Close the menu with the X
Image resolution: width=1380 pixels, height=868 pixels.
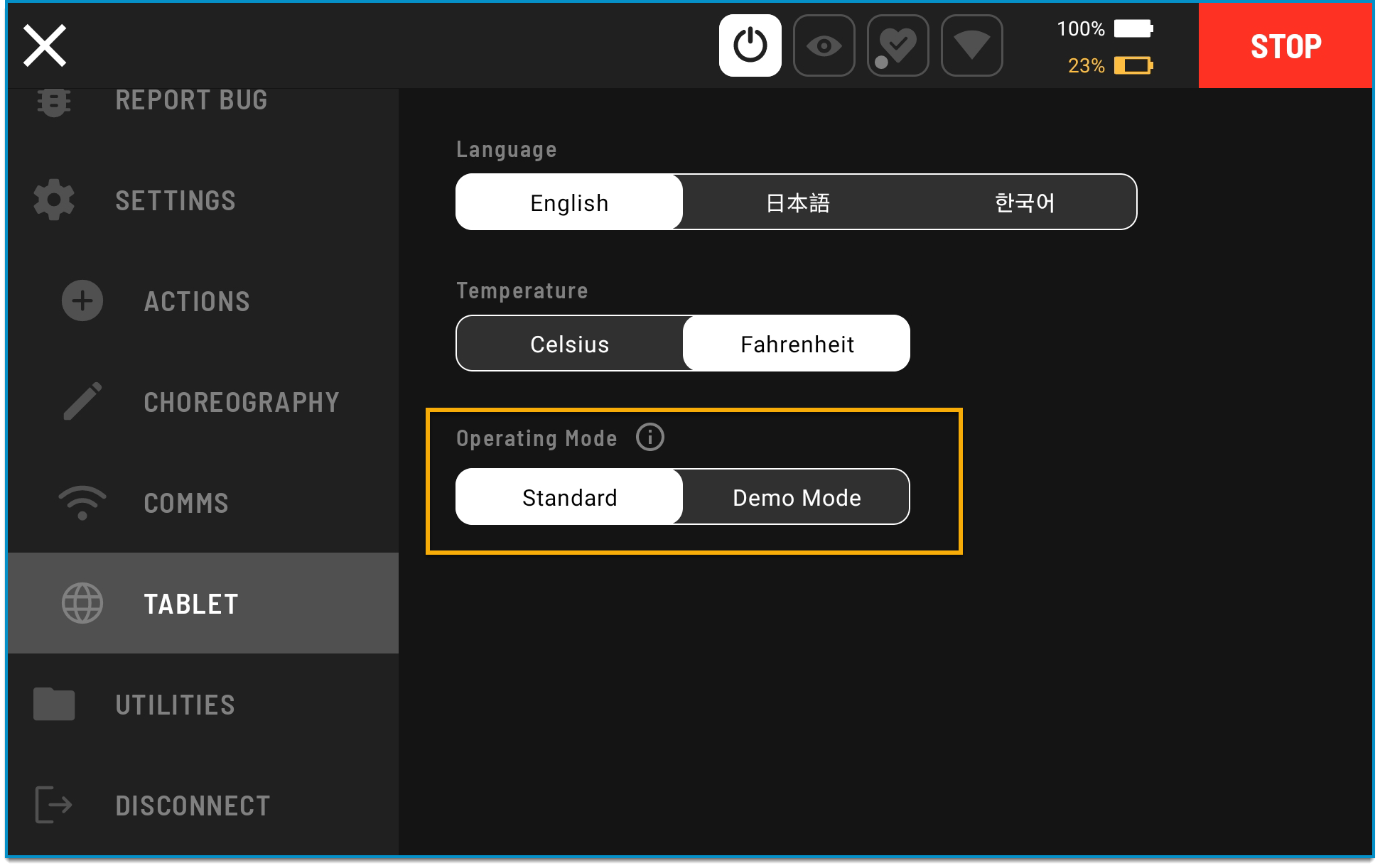[45, 45]
